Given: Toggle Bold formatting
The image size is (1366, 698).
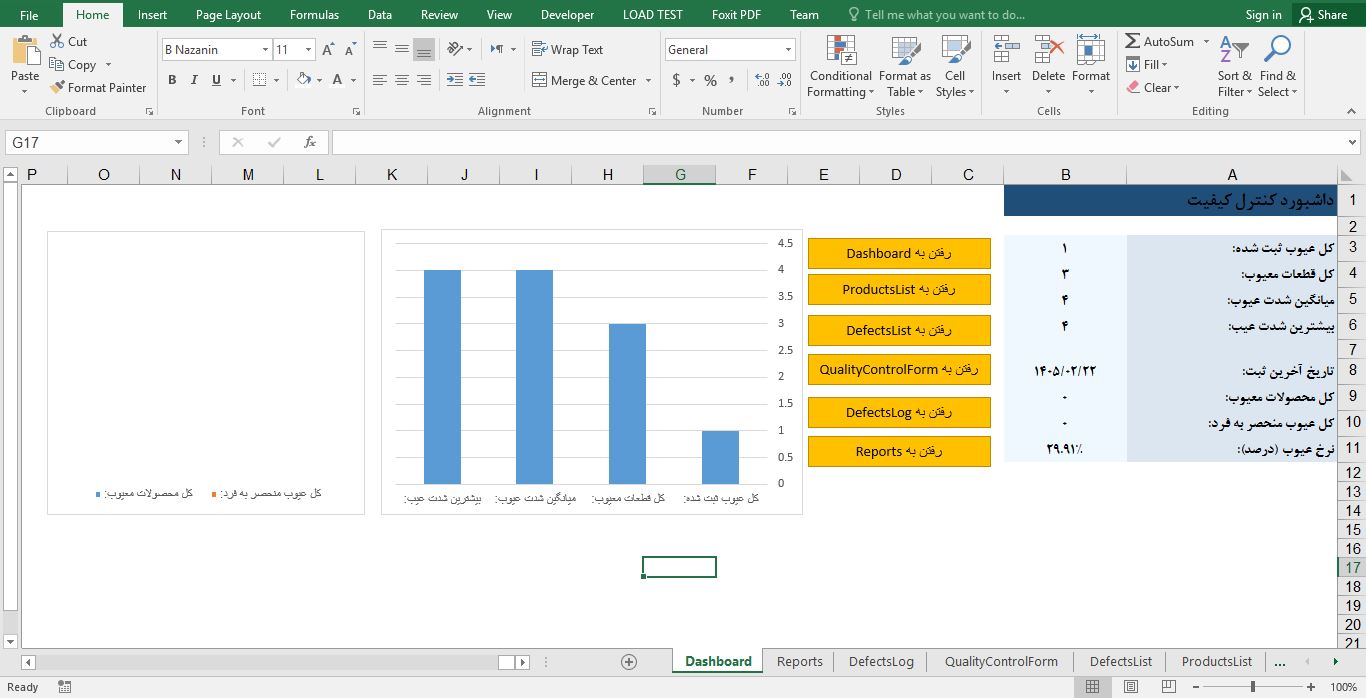Looking at the screenshot, I should [172, 80].
